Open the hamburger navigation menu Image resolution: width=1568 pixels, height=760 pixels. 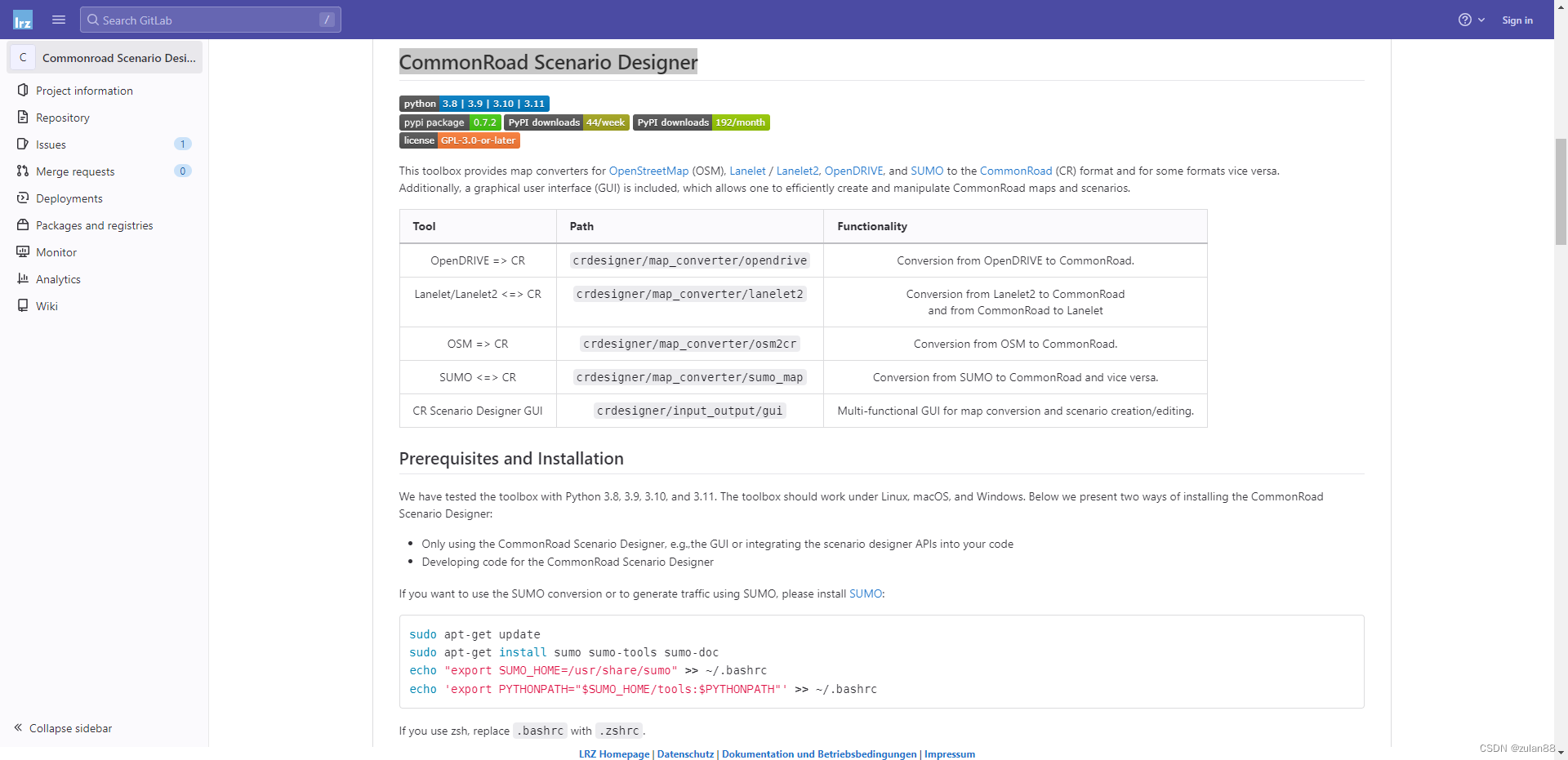coord(58,20)
